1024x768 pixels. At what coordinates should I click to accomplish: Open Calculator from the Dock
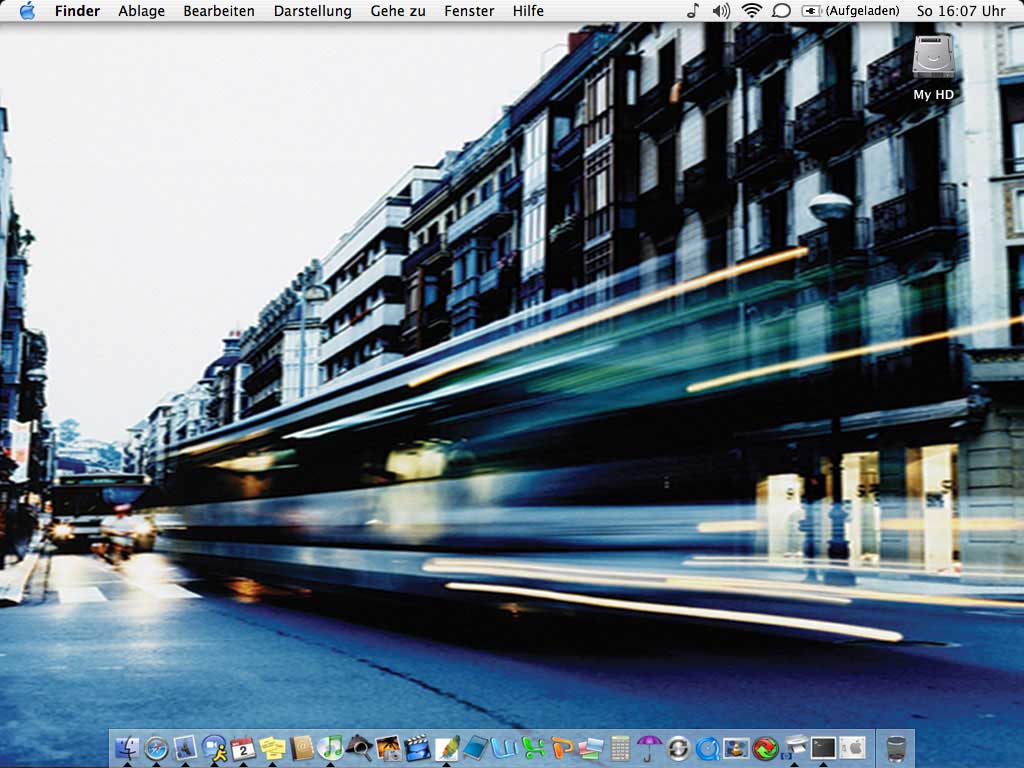[x=620, y=748]
